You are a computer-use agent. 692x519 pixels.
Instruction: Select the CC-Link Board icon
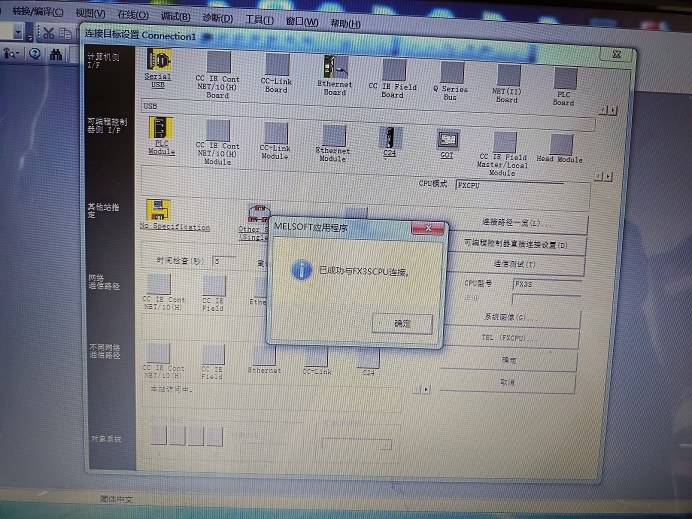[x=277, y=65]
